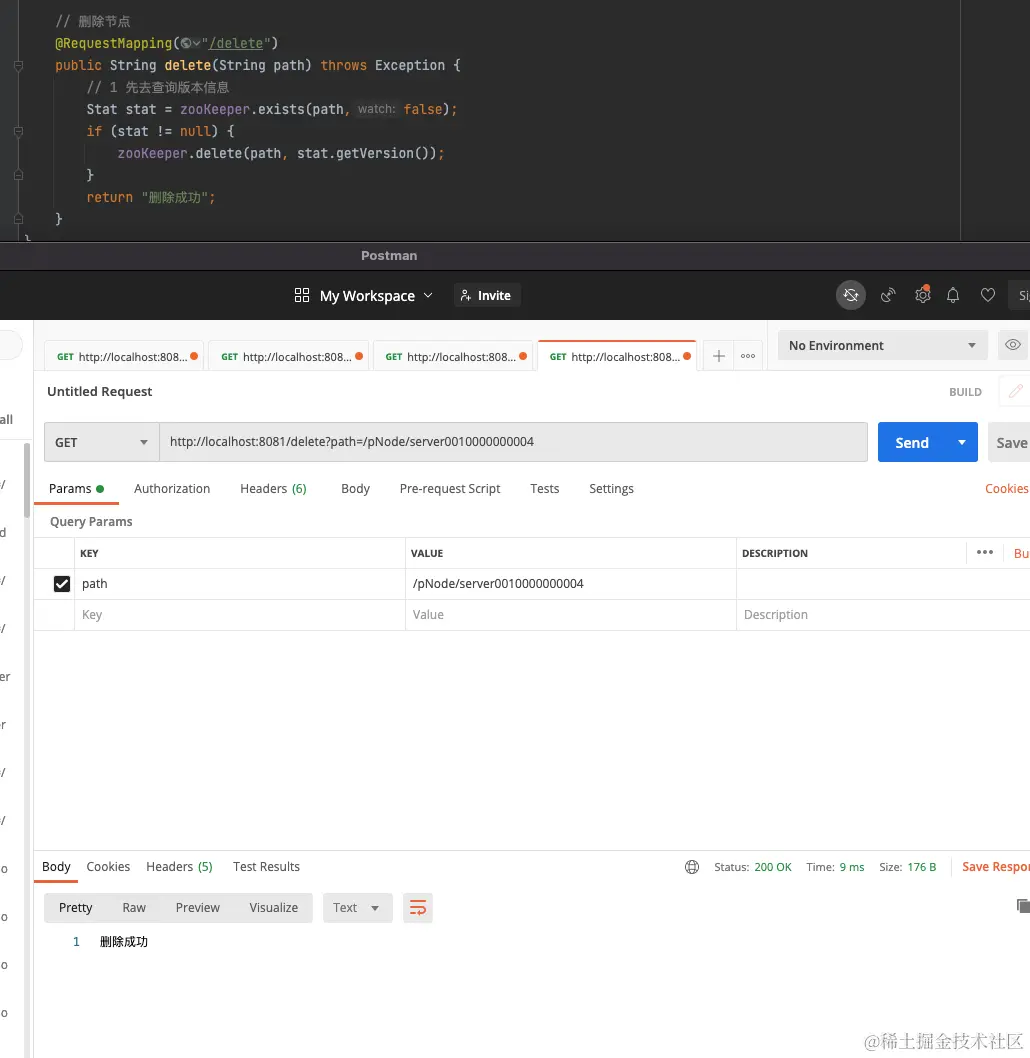Viewport: 1030px width, 1058px height.
Task: Switch to the second localhost request tab
Action: tap(288, 356)
